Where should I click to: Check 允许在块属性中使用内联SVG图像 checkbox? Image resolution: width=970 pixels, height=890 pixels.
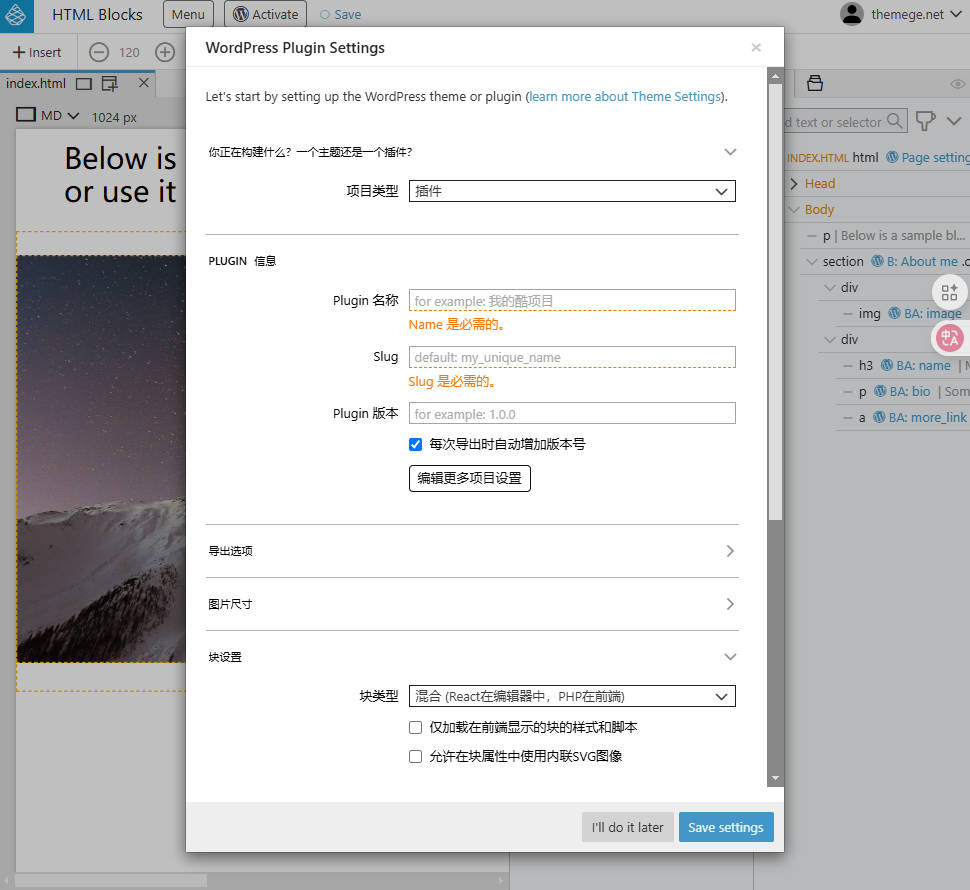coord(416,756)
